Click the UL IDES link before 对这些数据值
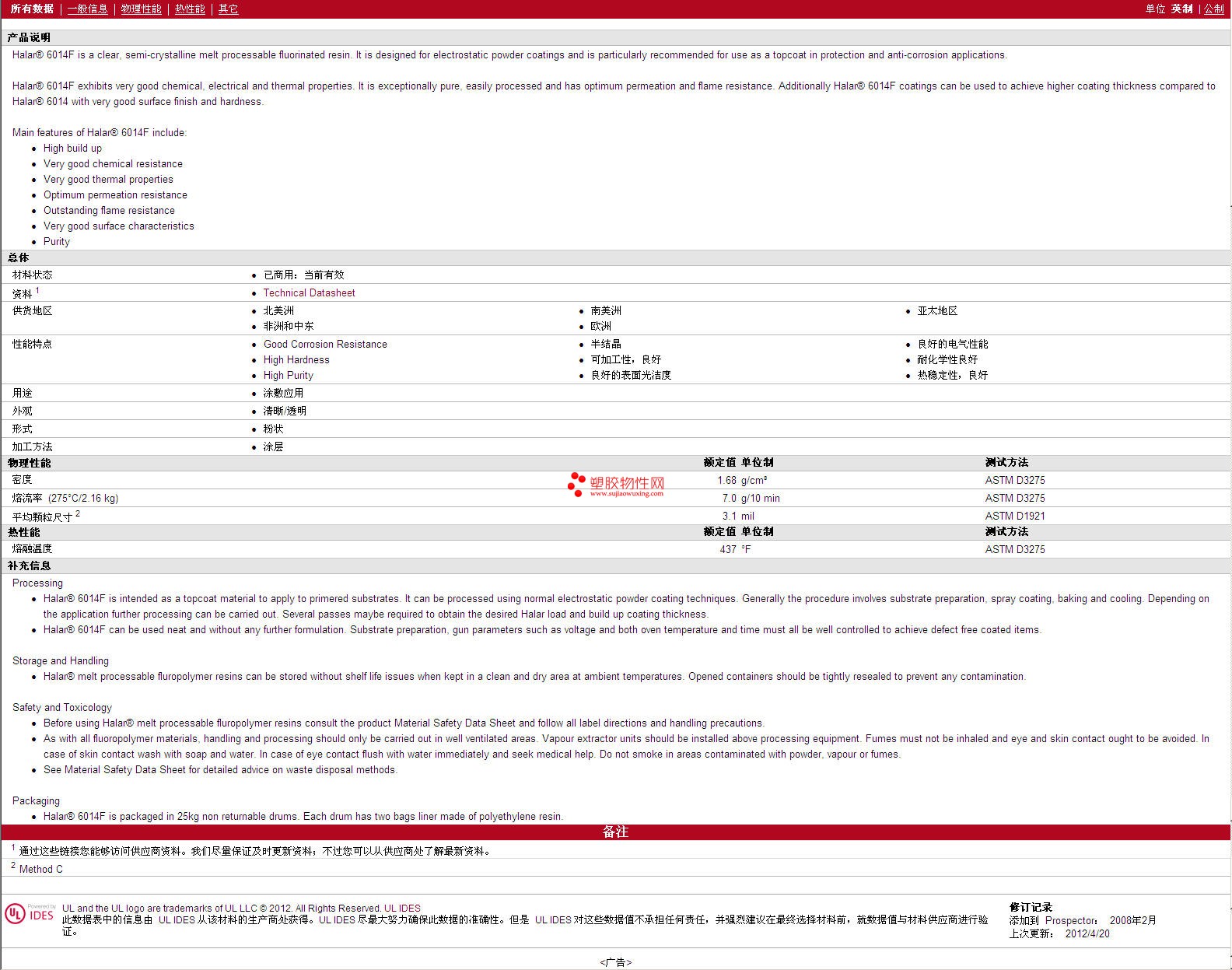Viewport: 1232px width, 970px height. click(553, 920)
